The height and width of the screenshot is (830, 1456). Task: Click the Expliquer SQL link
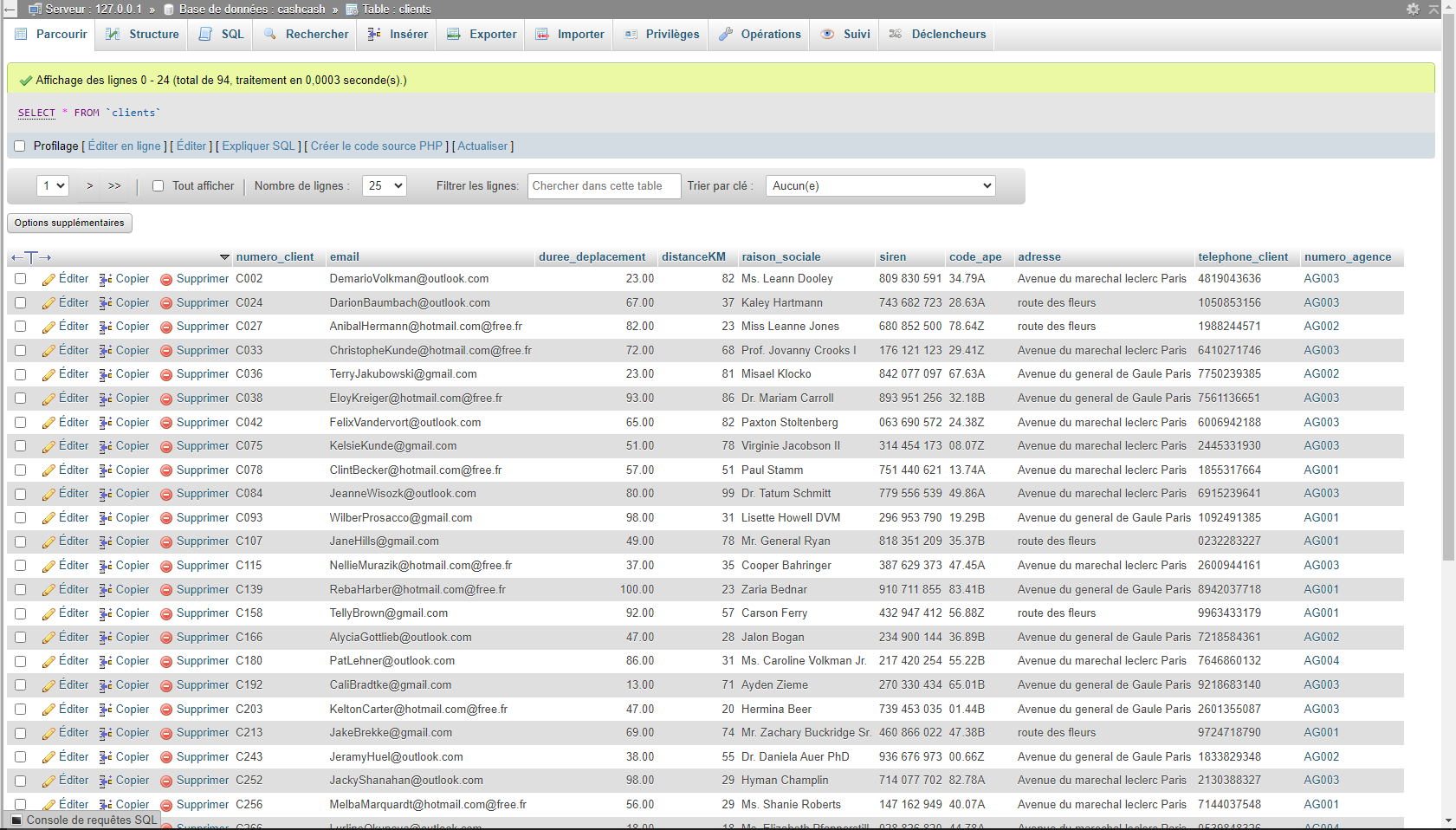[258, 146]
